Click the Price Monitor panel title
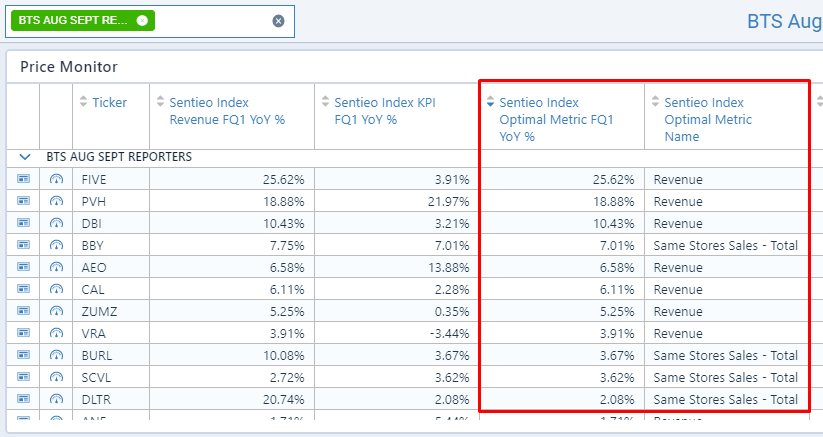The width and height of the screenshot is (823, 437). pos(69,67)
